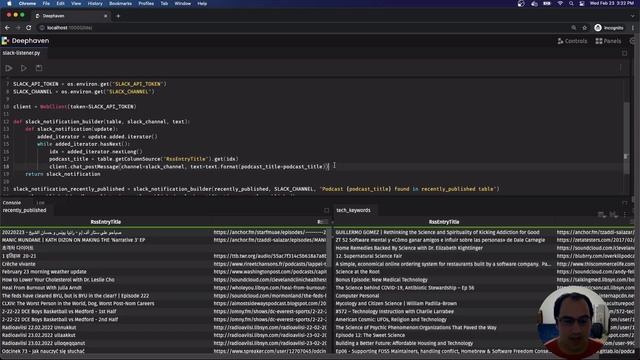This screenshot has width=640, height=360.
Task: Switch to the Log tab
Action: [40, 203]
